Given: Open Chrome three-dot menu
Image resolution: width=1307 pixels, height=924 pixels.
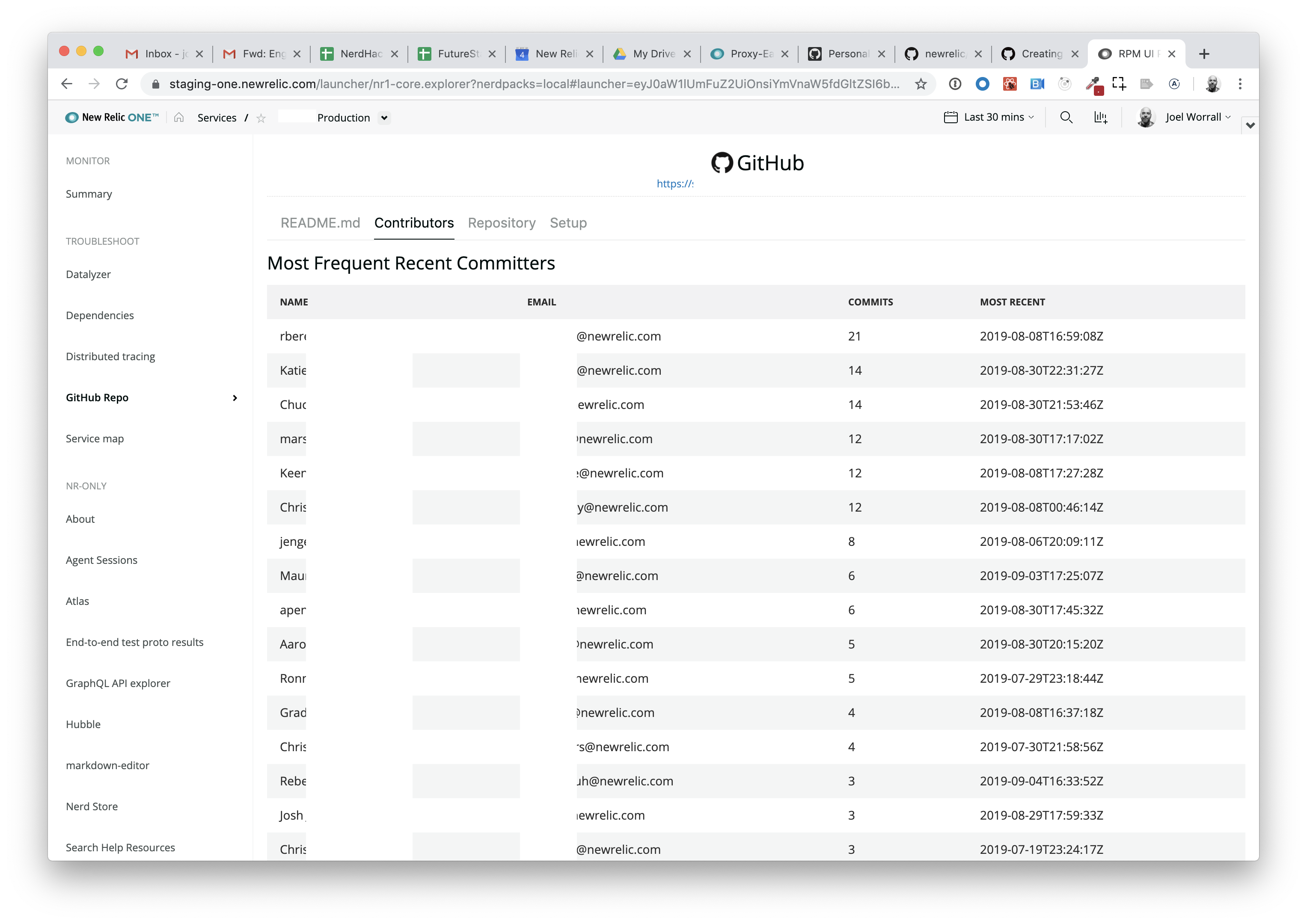Looking at the screenshot, I should 1240,84.
